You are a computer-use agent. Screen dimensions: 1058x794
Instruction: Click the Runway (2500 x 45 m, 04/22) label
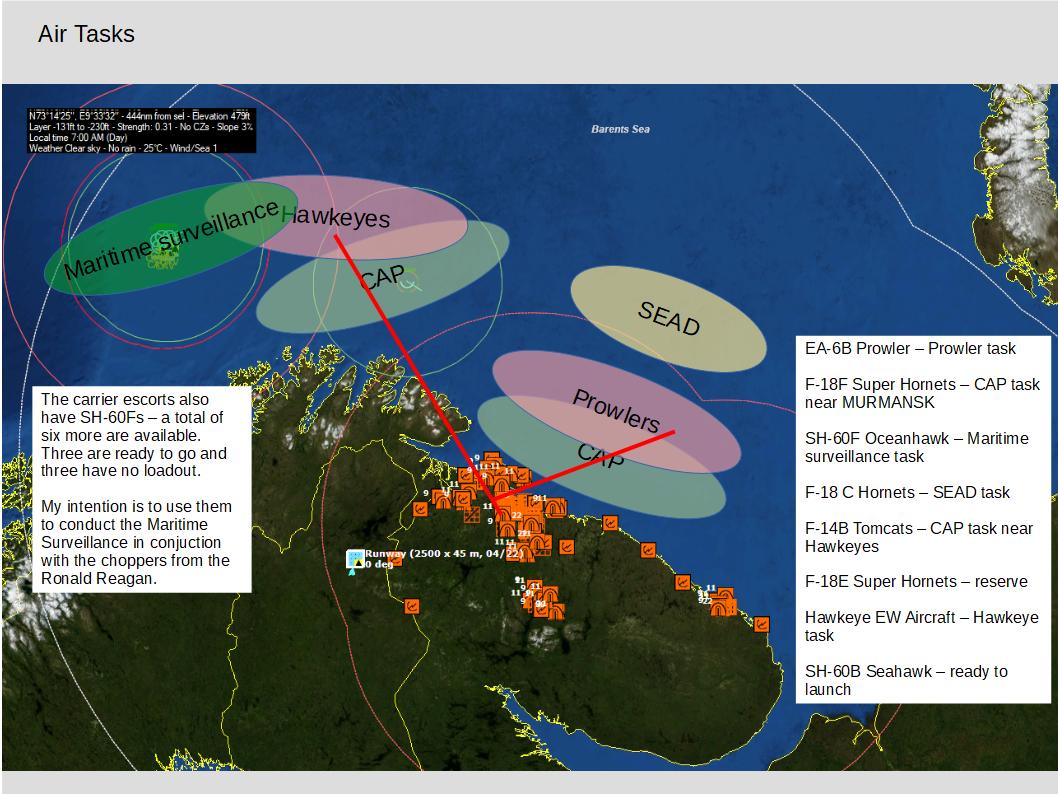(445, 554)
